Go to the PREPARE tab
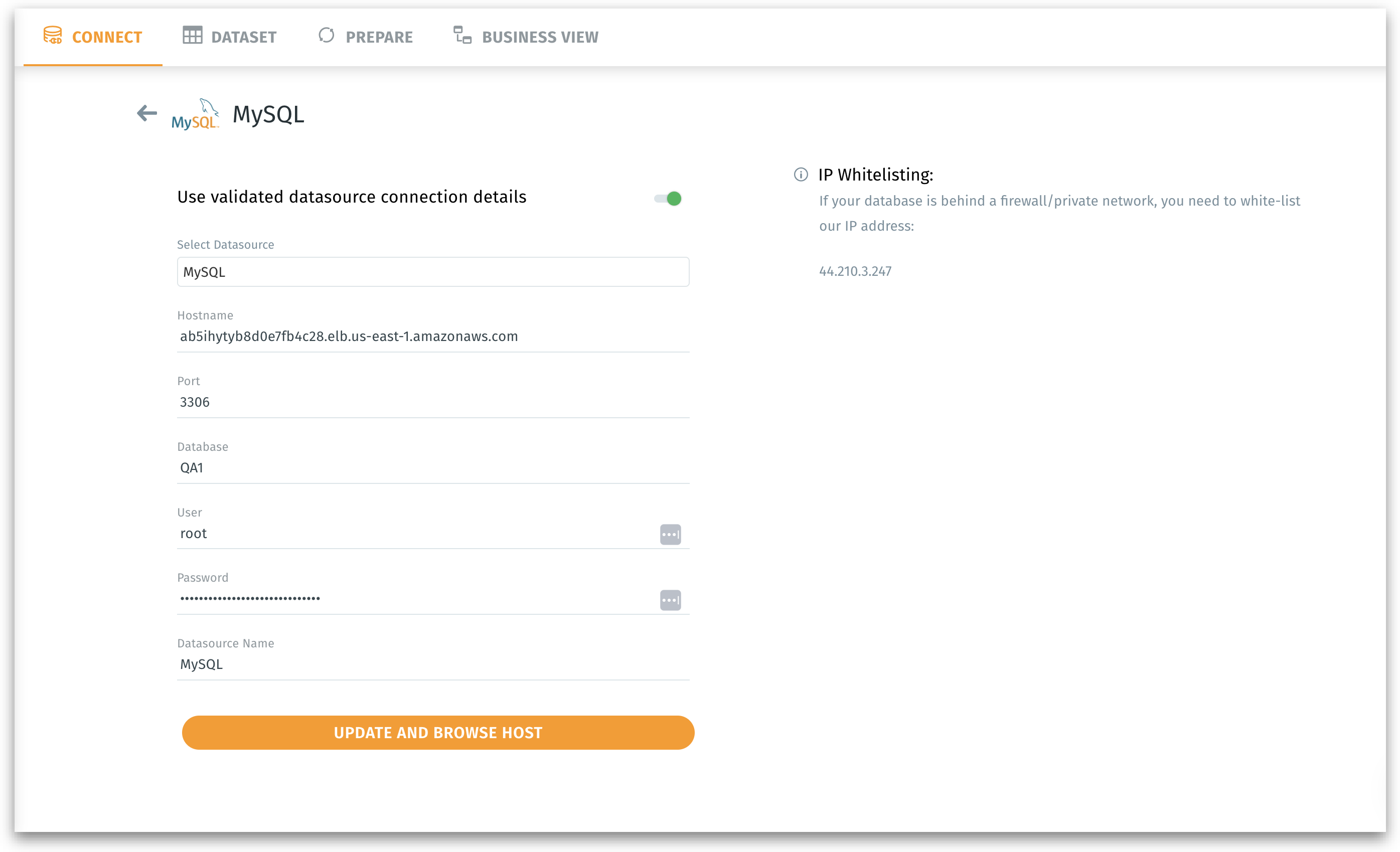The image size is (1400, 852). coord(379,38)
